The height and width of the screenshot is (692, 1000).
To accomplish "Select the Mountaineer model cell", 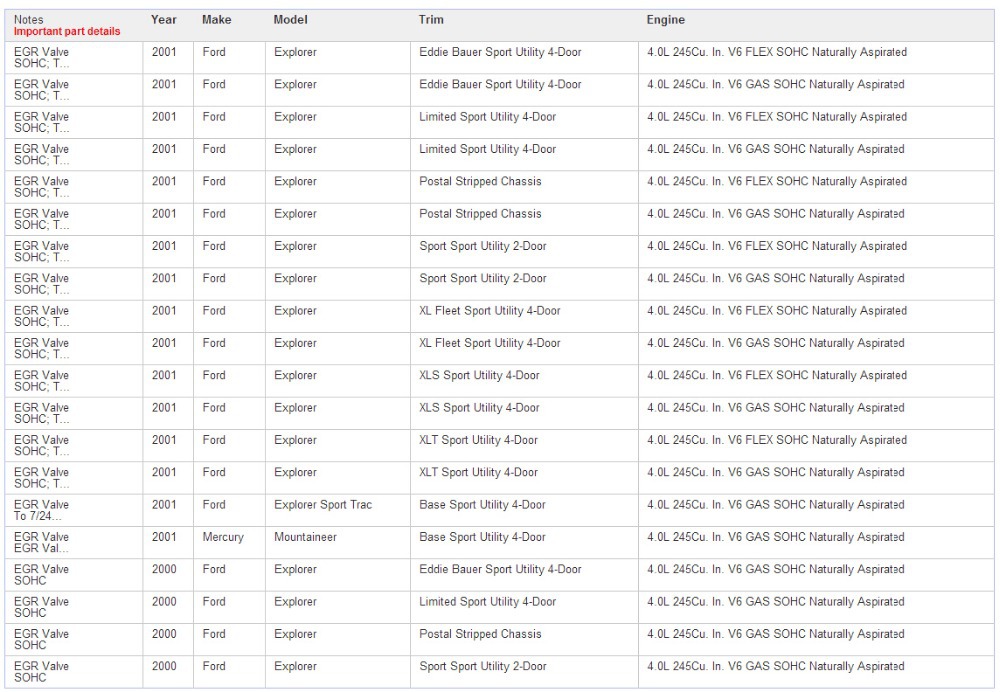I will [x=305, y=537].
